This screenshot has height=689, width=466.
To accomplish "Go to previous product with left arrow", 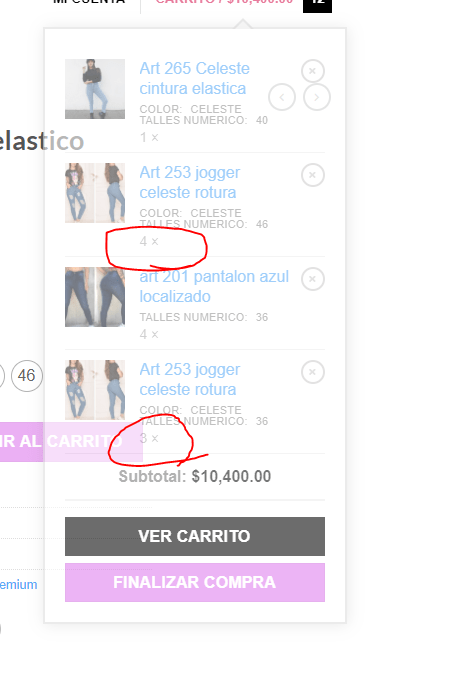I will [x=282, y=97].
